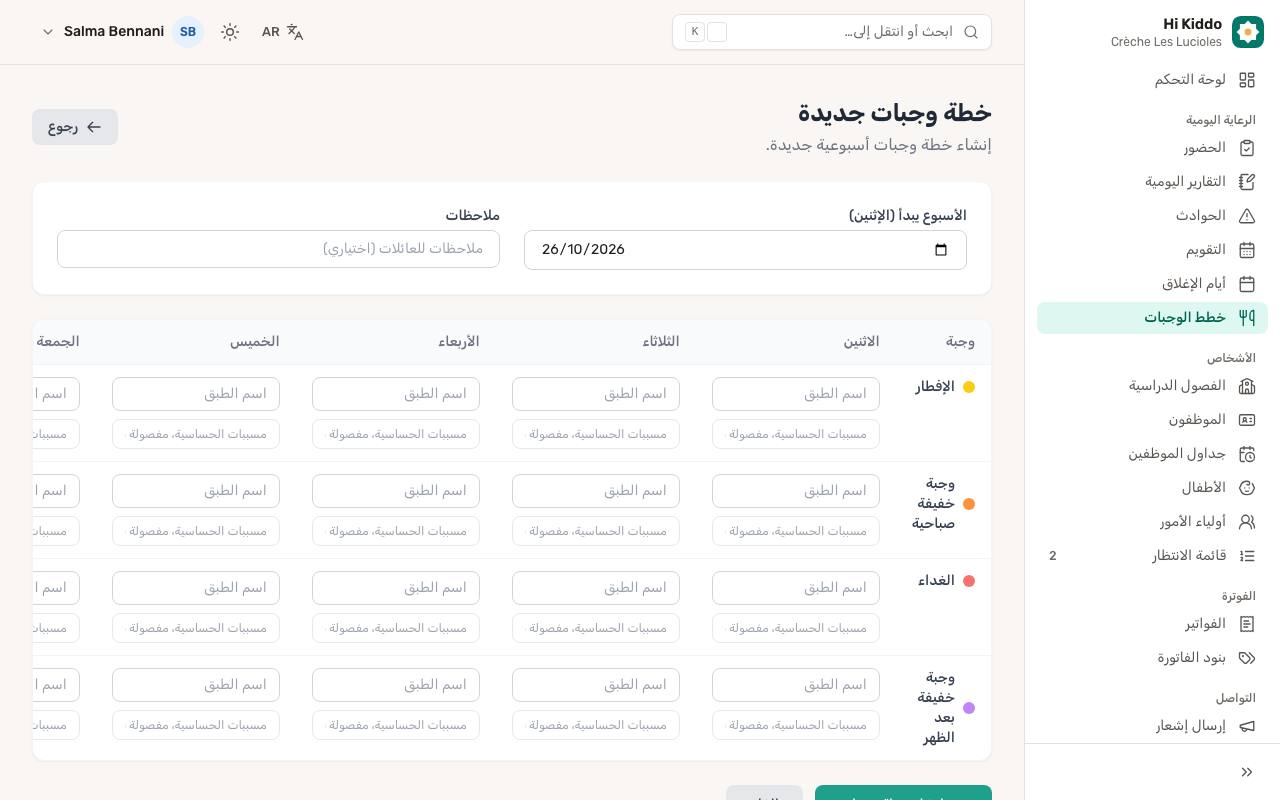The height and width of the screenshot is (800, 1280).
Task: Click the week start date field 26/10/2026
Action: (745, 250)
